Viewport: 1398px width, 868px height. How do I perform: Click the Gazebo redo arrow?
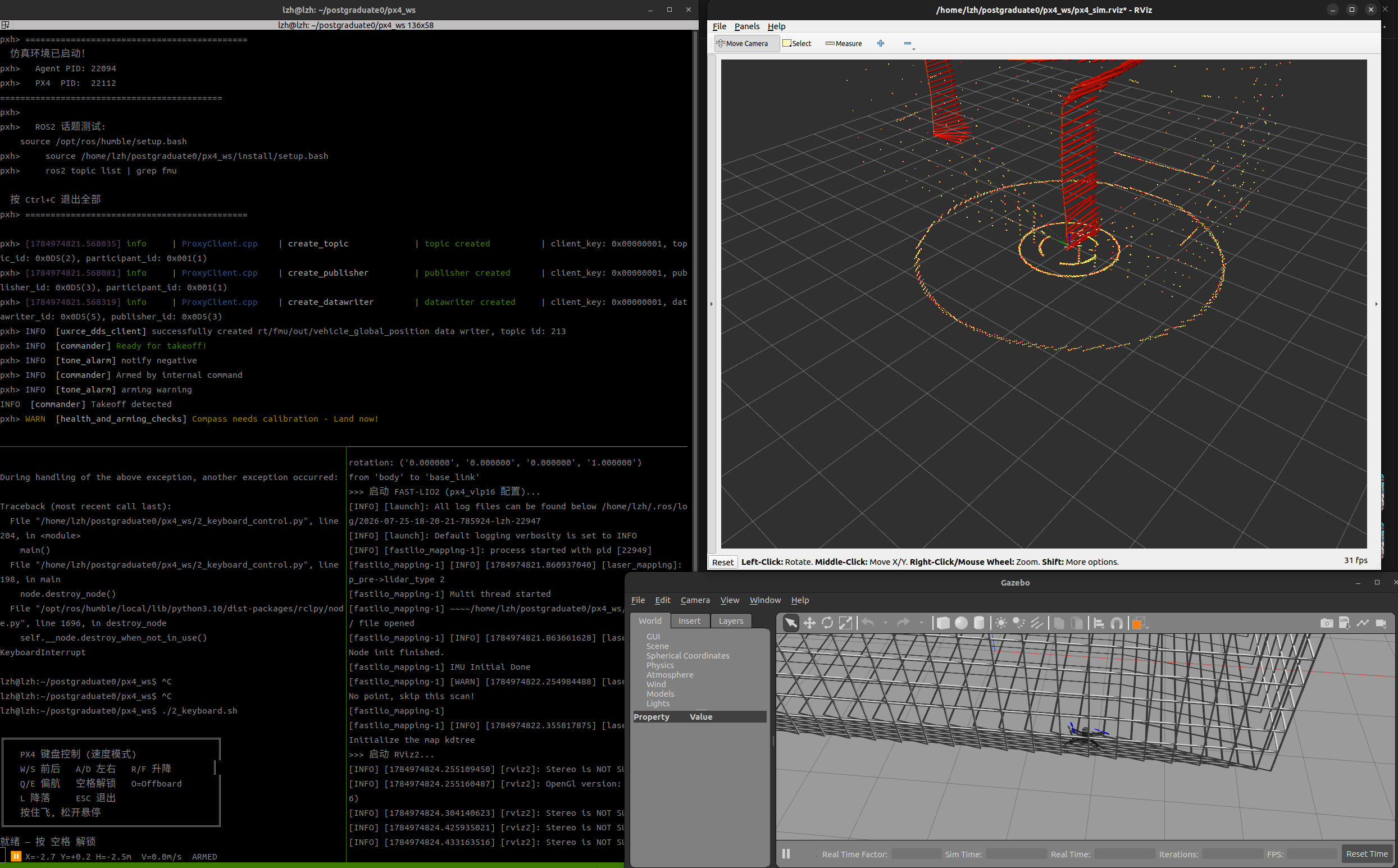(x=903, y=623)
